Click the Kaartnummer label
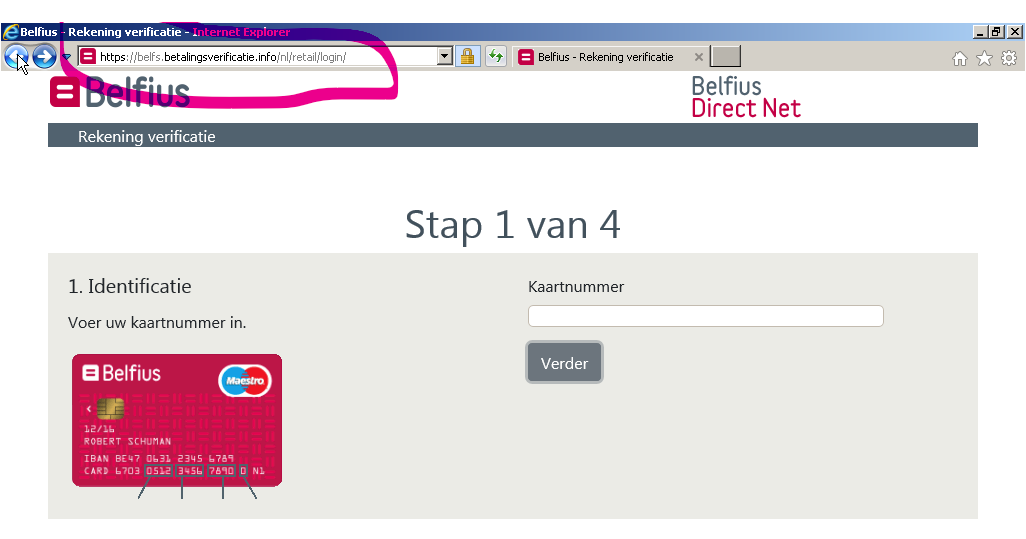 (x=576, y=287)
